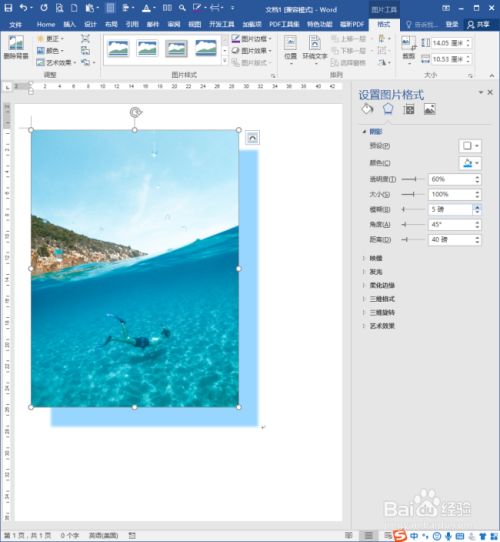The width and height of the screenshot is (500, 542).
Task: Save the document from the quick access toolbar
Action: 8,8
